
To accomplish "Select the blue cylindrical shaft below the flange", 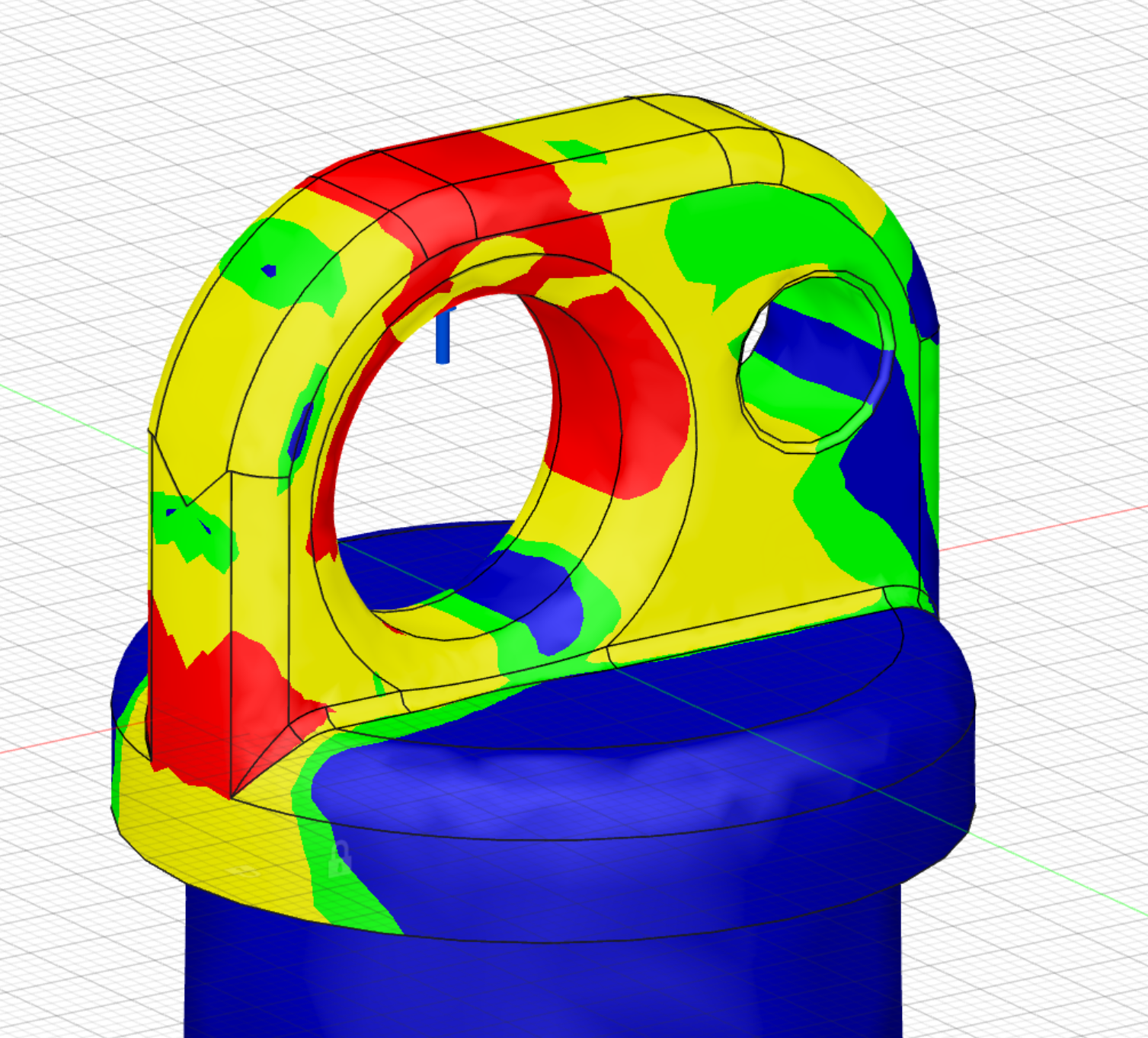I will point(533,982).
